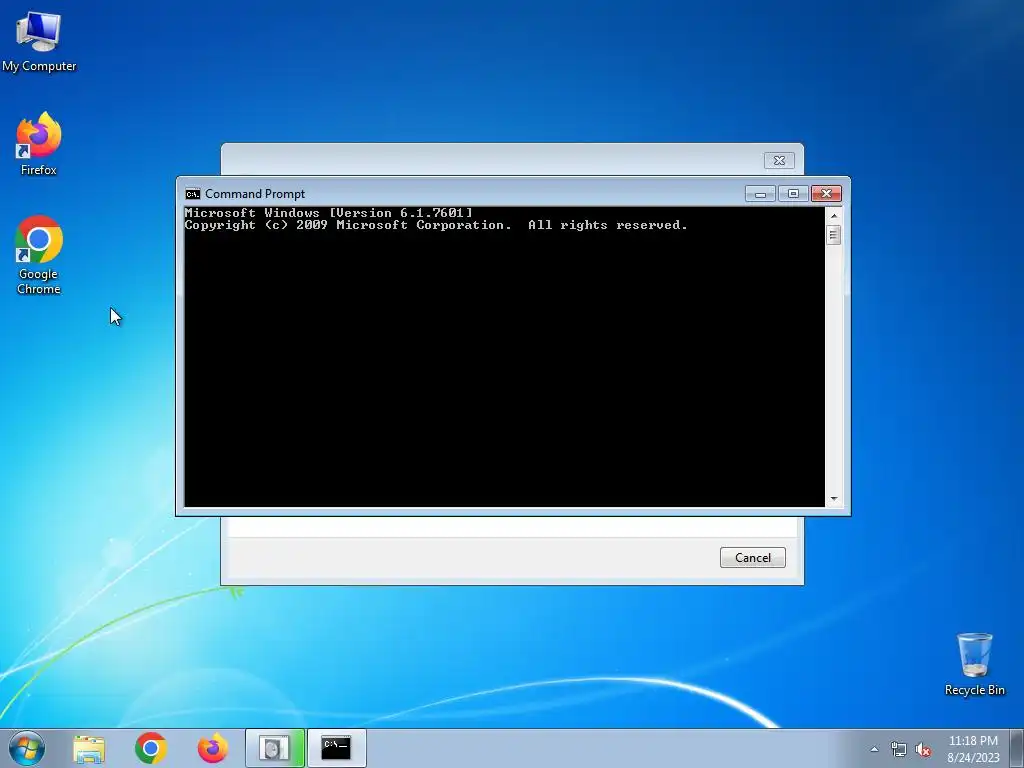The width and height of the screenshot is (1024, 768).
Task: Click the Command Prompt scrollbar down arrow
Action: point(833,499)
